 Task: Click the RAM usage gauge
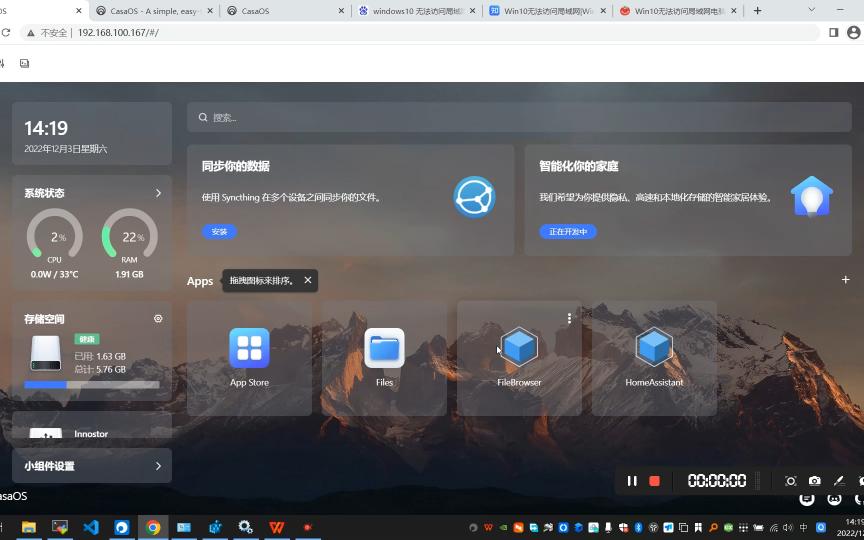click(129, 235)
